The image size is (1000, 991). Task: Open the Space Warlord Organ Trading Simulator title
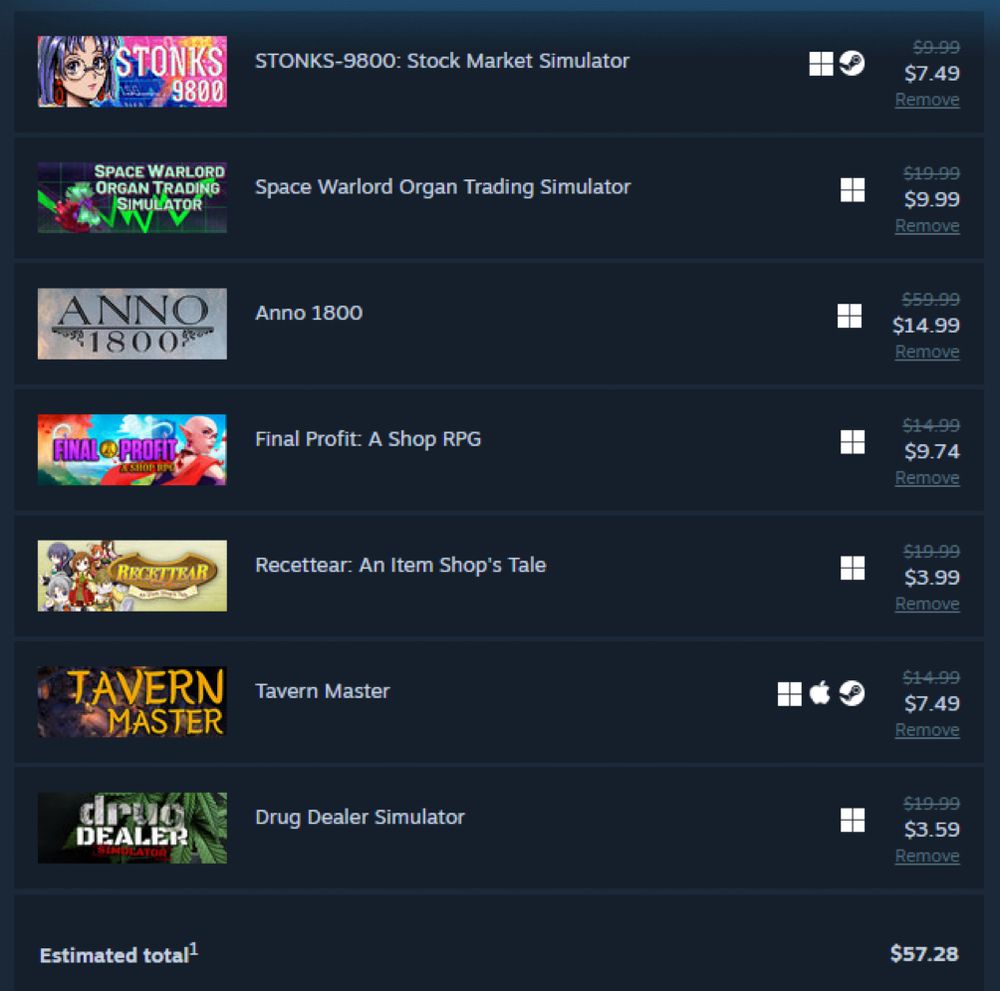click(443, 187)
